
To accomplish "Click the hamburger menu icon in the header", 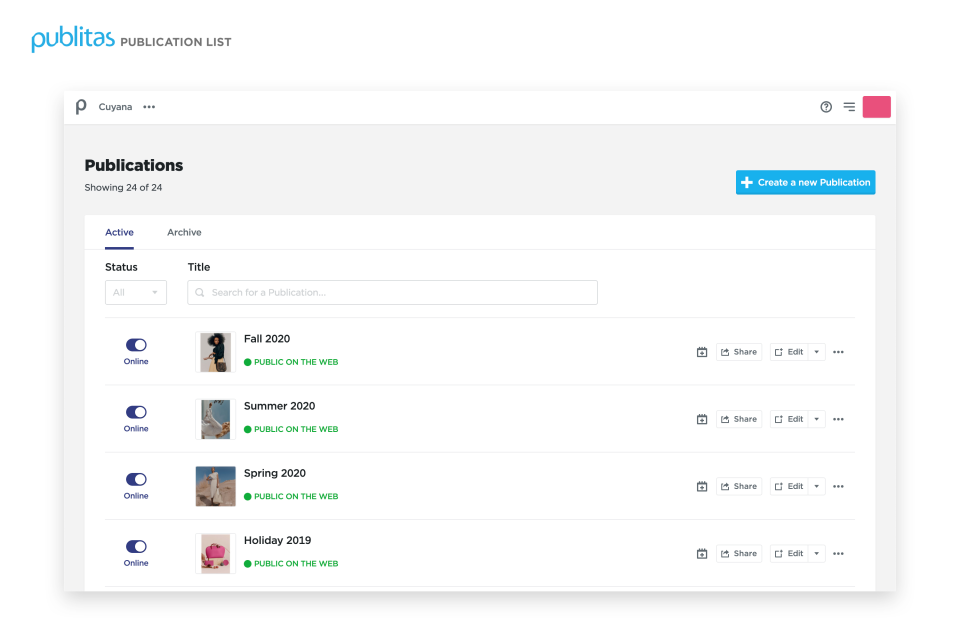I will click(x=849, y=106).
